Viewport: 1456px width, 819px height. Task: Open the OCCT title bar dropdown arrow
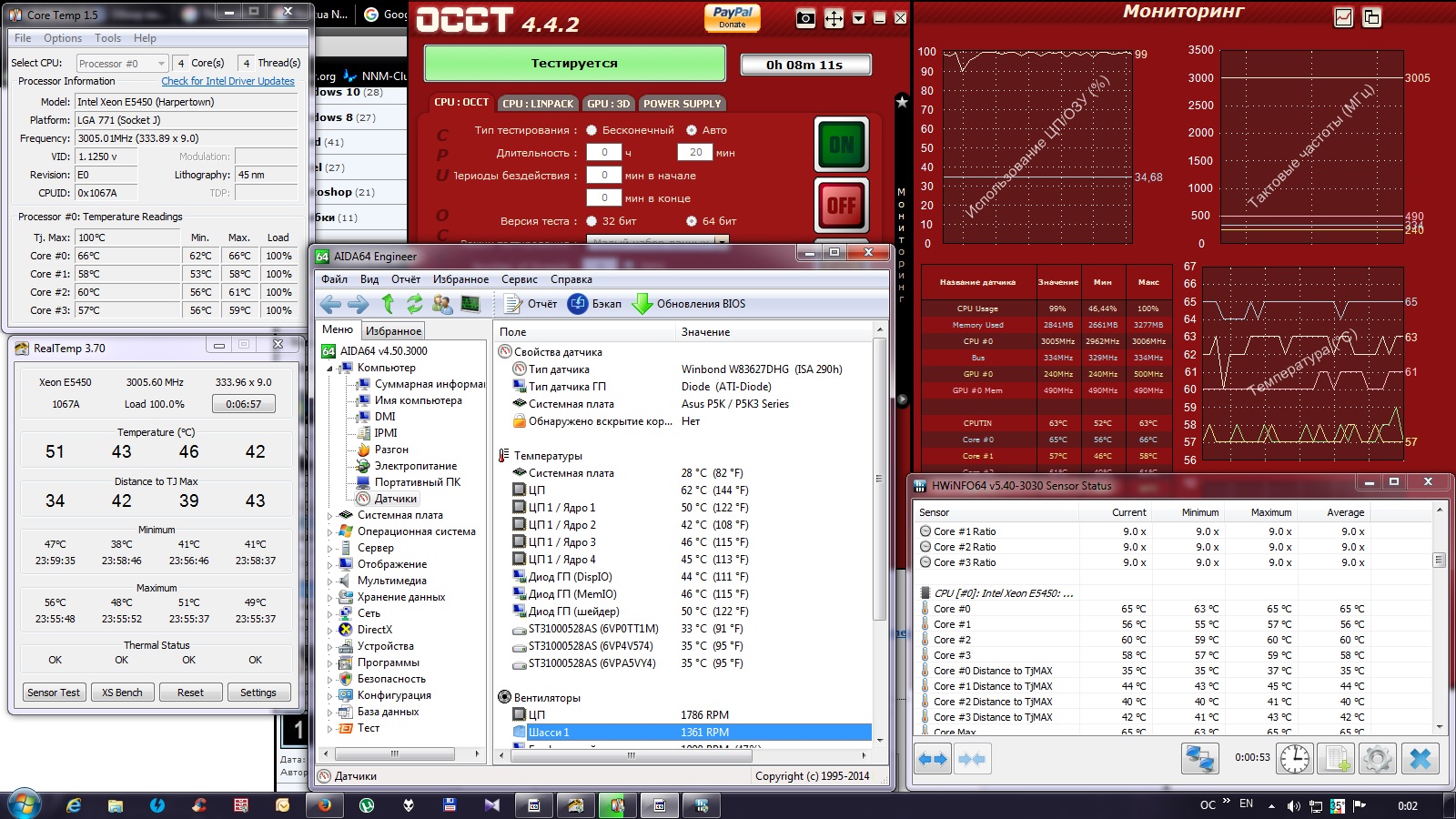858,18
